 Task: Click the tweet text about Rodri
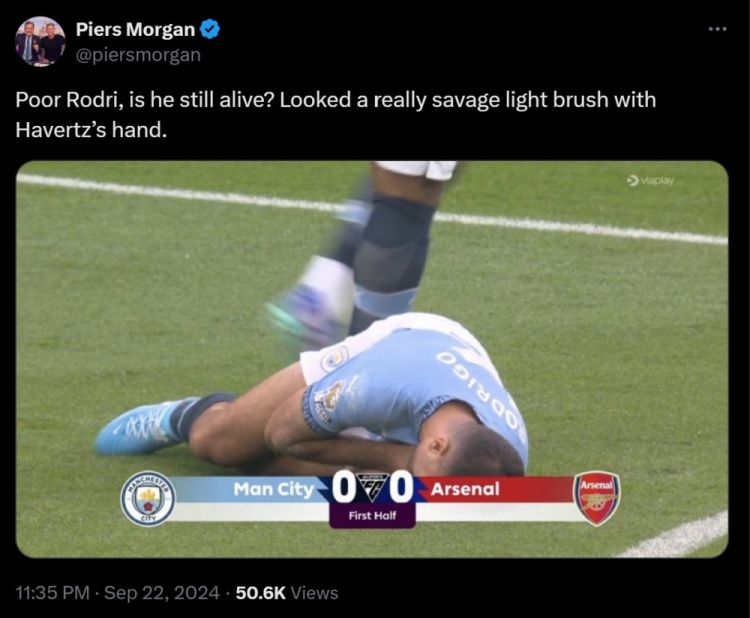tap(336, 114)
